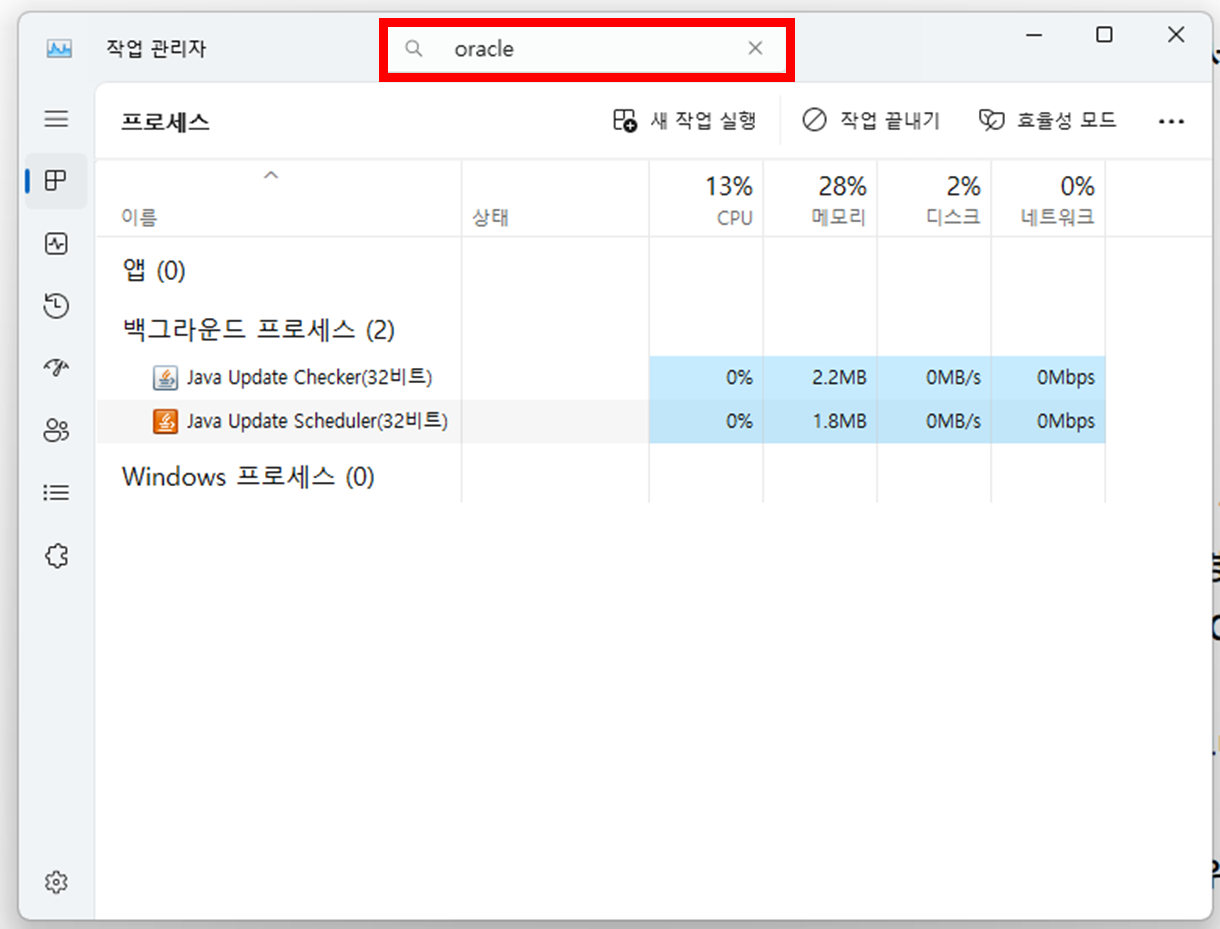Open the Details list icon in sidebar

[x=57, y=493]
